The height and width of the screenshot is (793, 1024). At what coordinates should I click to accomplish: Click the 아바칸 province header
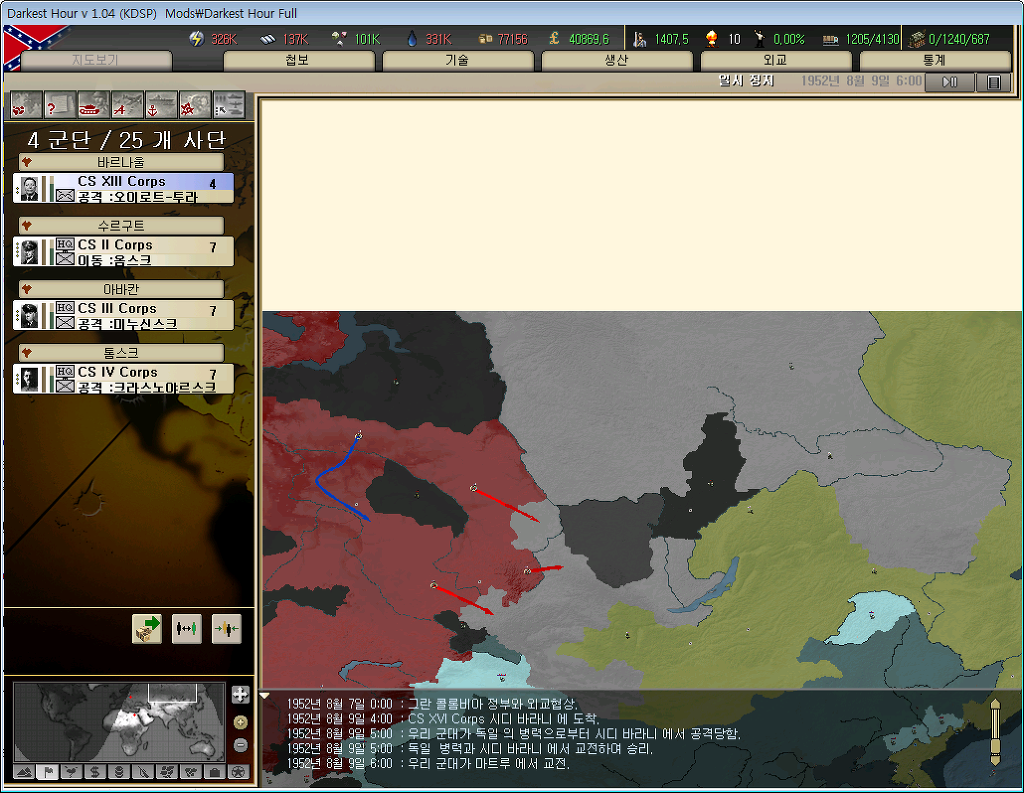121,289
